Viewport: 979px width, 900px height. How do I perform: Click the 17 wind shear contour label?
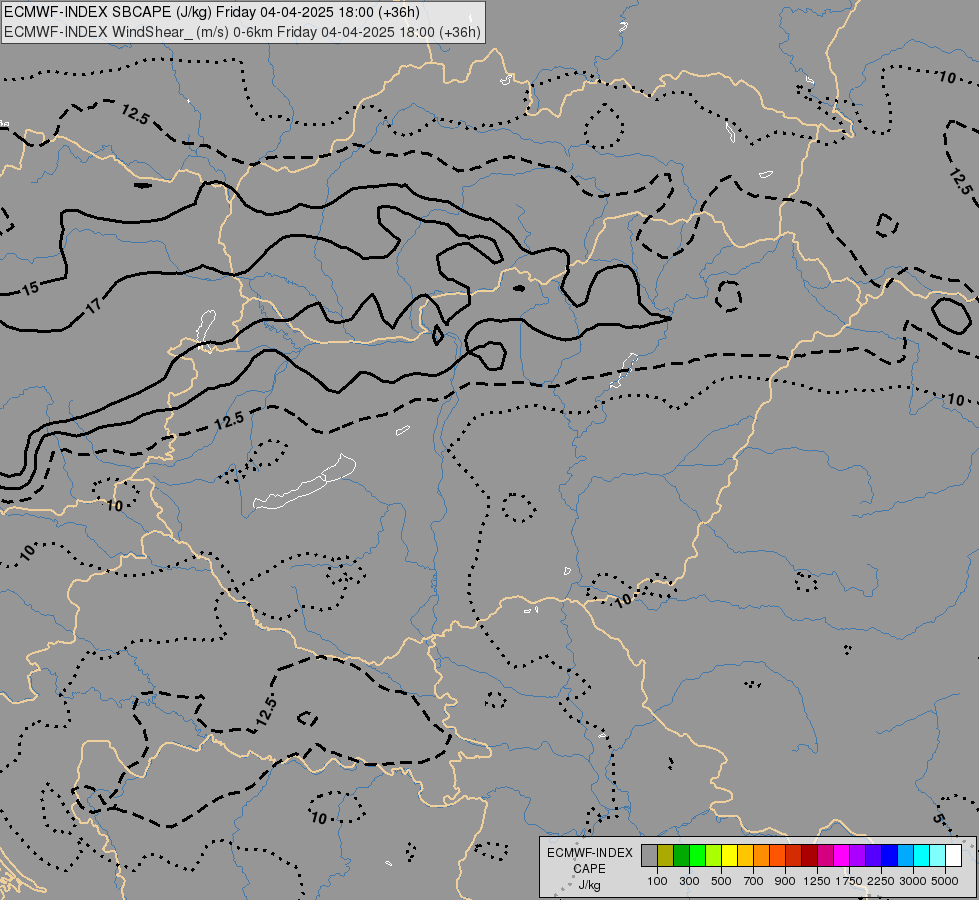[x=92, y=306]
